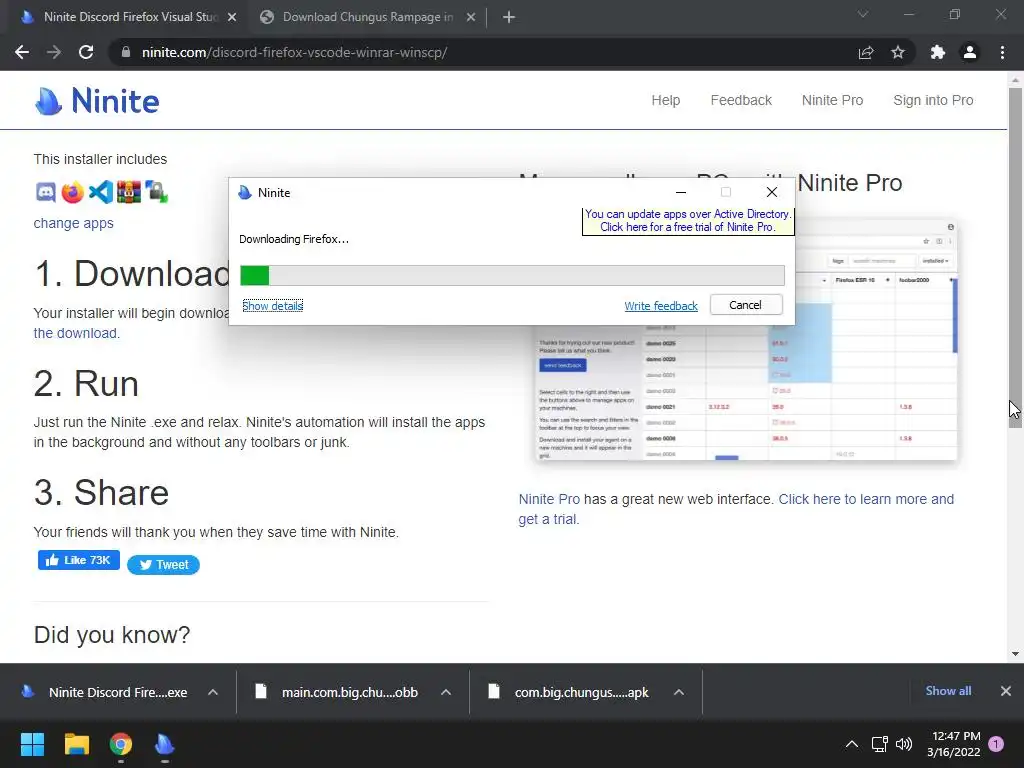Minimize the Ninite installer dialog
The width and height of the screenshot is (1024, 768).
coord(681,192)
